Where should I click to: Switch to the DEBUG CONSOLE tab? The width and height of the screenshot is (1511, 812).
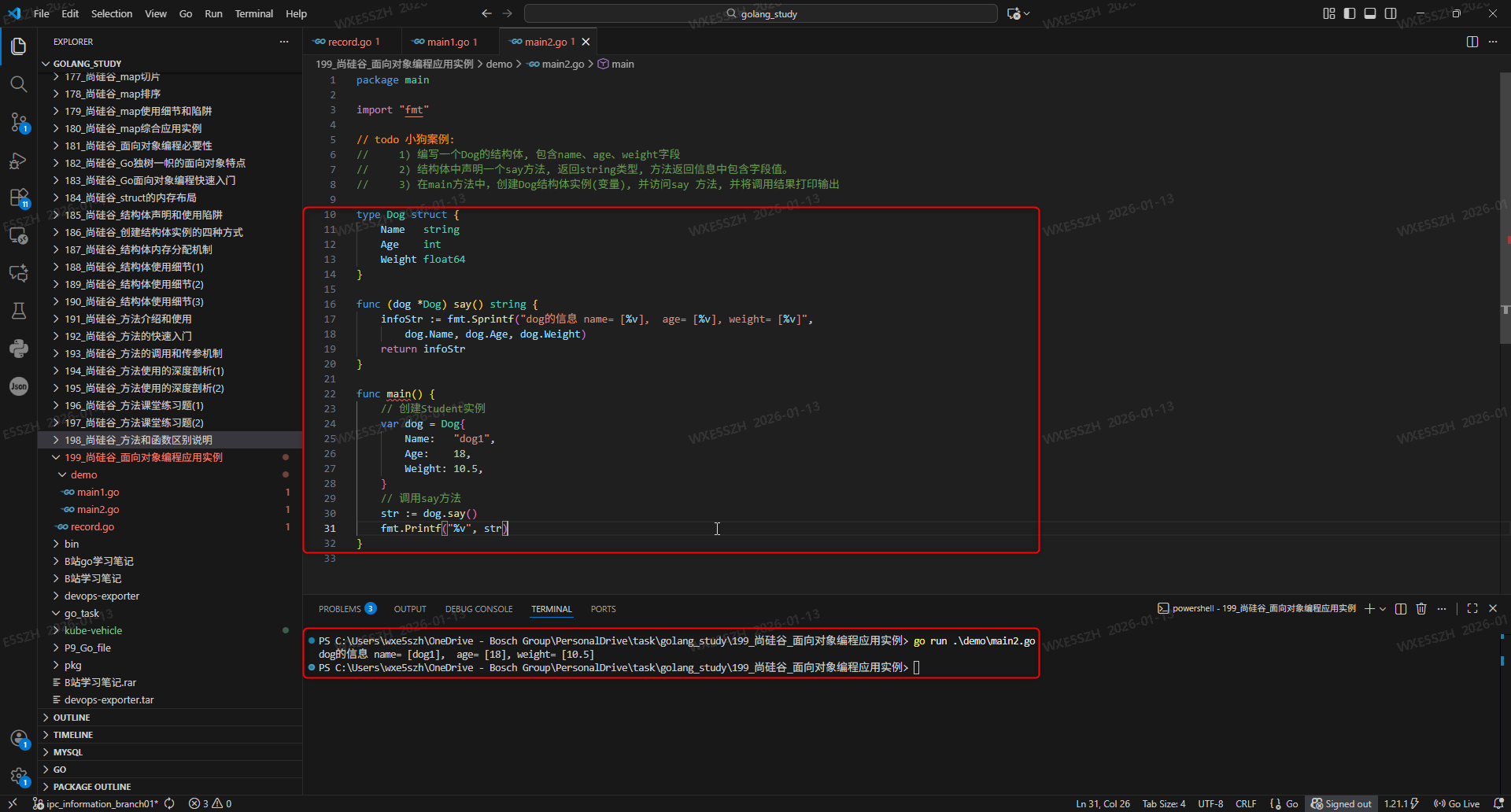(x=478, y=609)
